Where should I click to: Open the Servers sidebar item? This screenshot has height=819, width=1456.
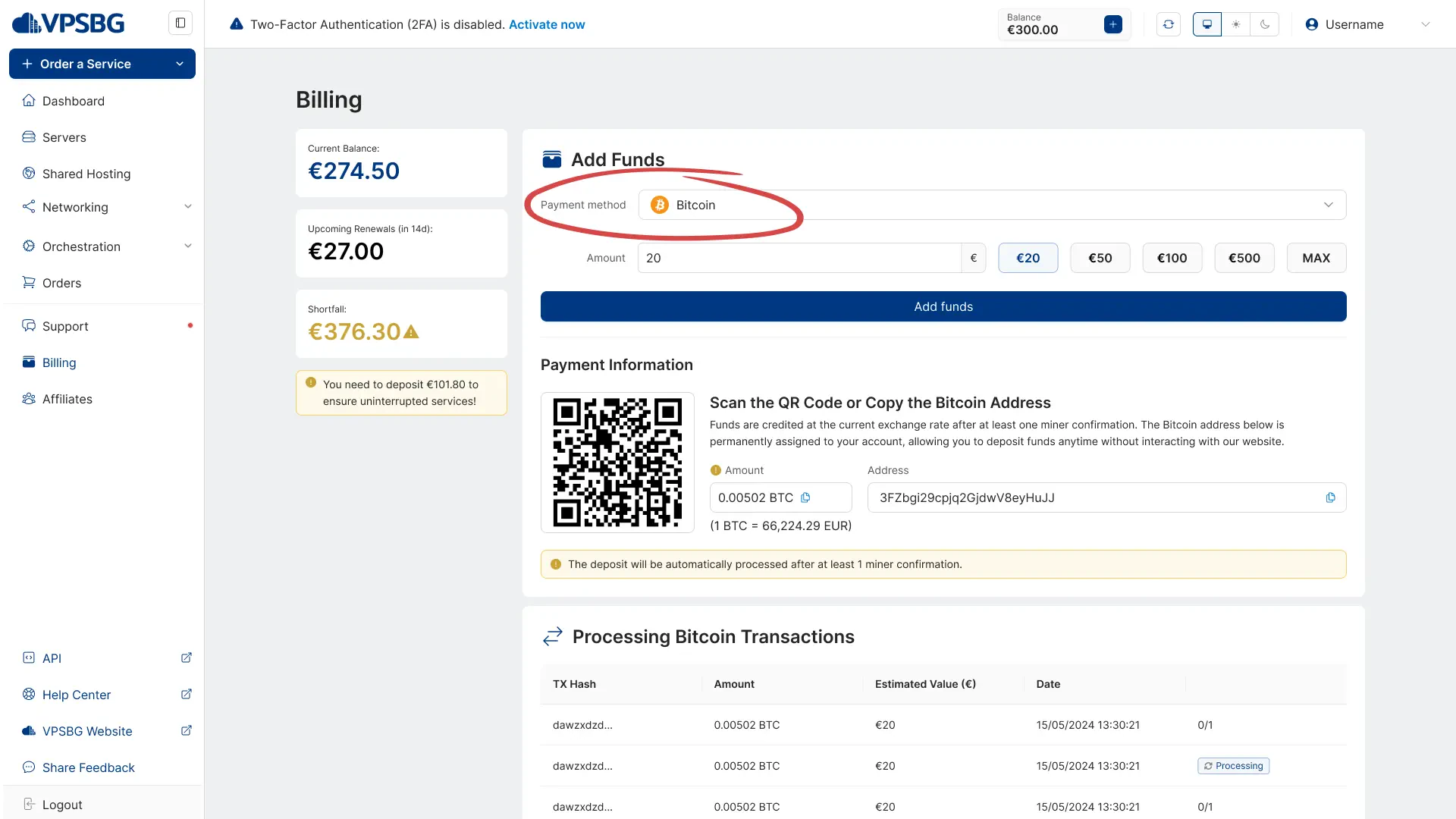pos(64,137)
